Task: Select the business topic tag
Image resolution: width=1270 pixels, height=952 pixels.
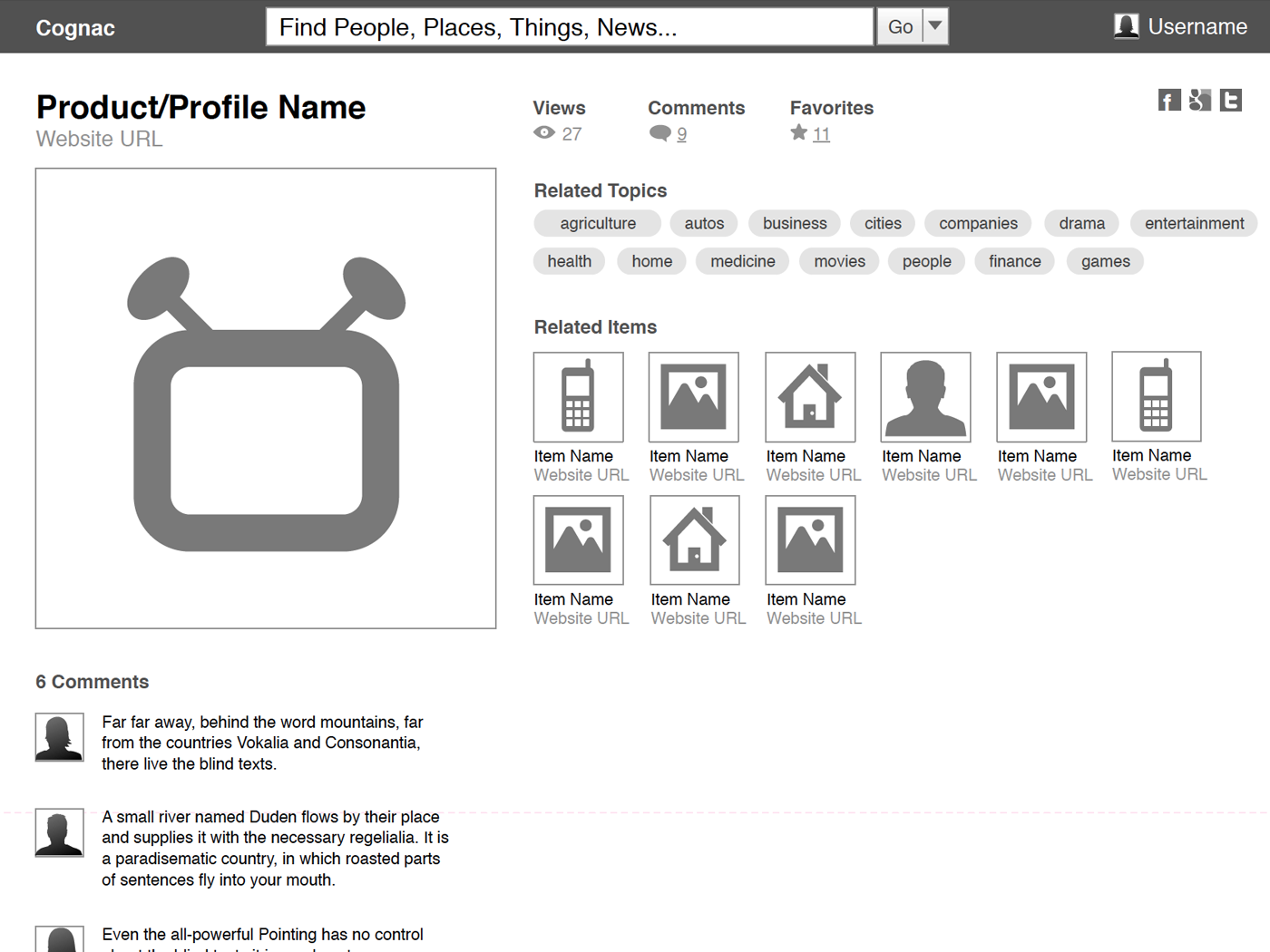Action: [795, 223]
